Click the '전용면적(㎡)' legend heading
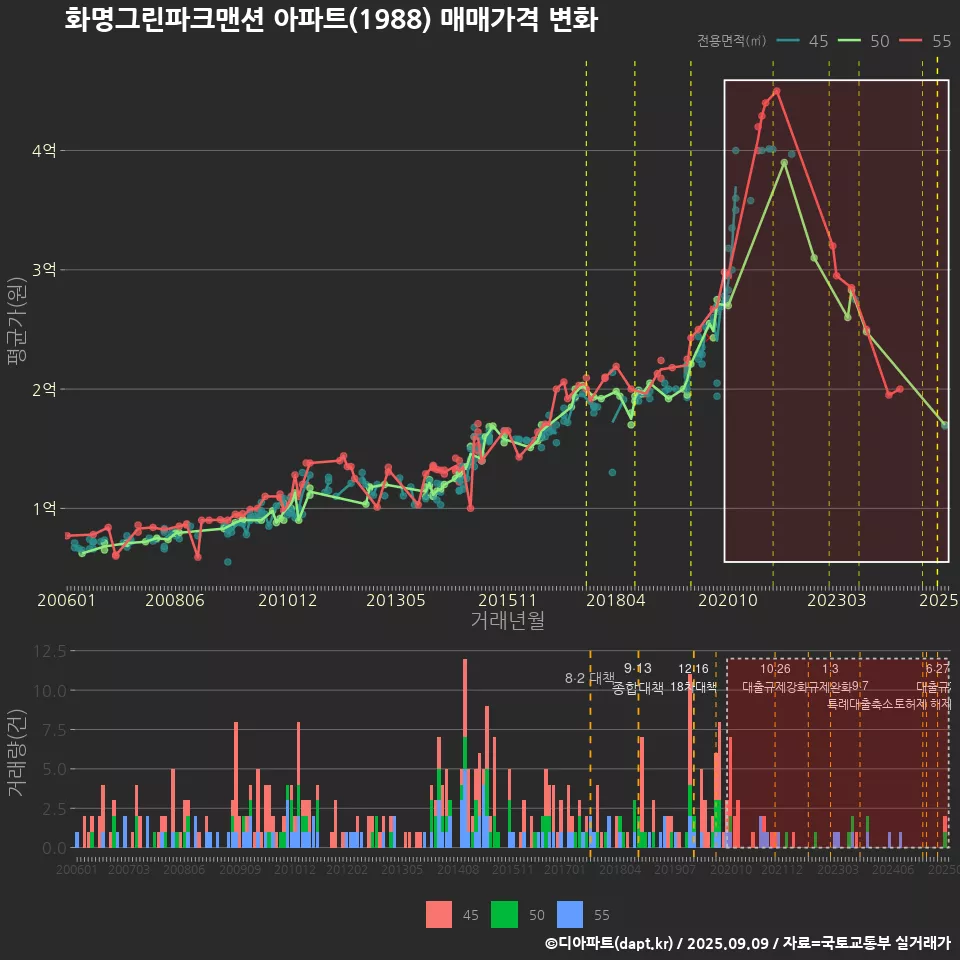Screen dimensions: 960x960 click(732, 41)
